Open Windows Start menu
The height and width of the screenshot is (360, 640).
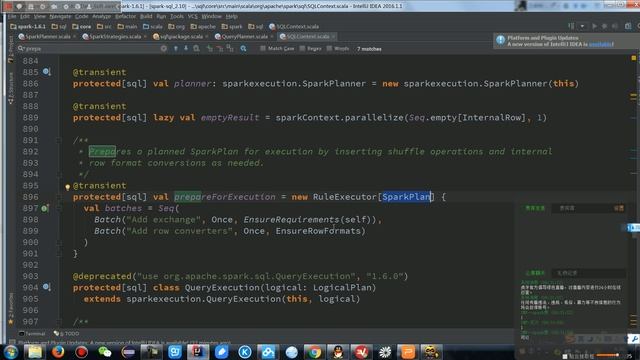point(11,352)
